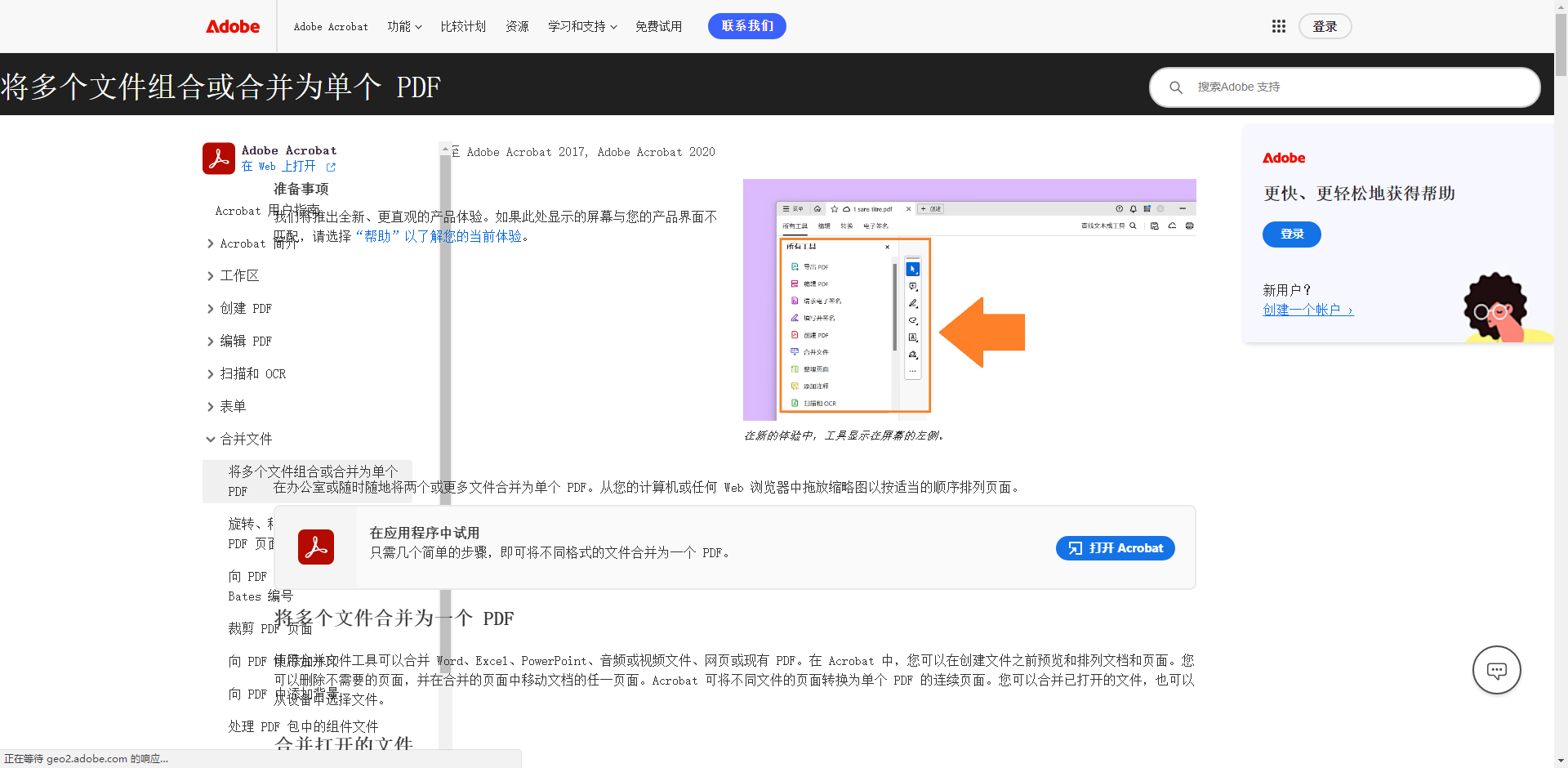Click the Adobe logo in the header

point(233,26)
